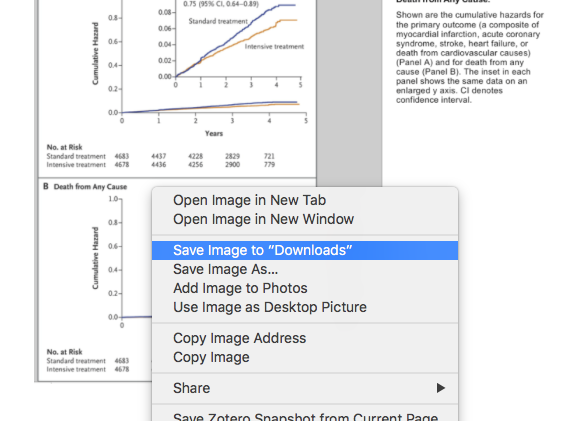565x421 pixels.
Task: Choose Add Image to Photos
Action: [x=305, y=288]
